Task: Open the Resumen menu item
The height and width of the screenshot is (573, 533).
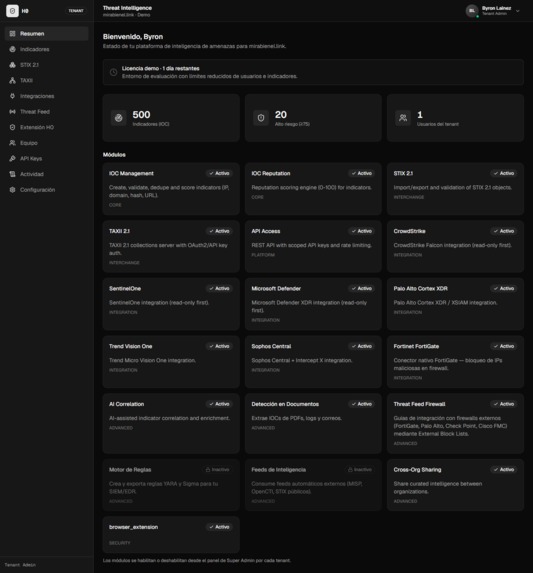Action: point(47,34)
